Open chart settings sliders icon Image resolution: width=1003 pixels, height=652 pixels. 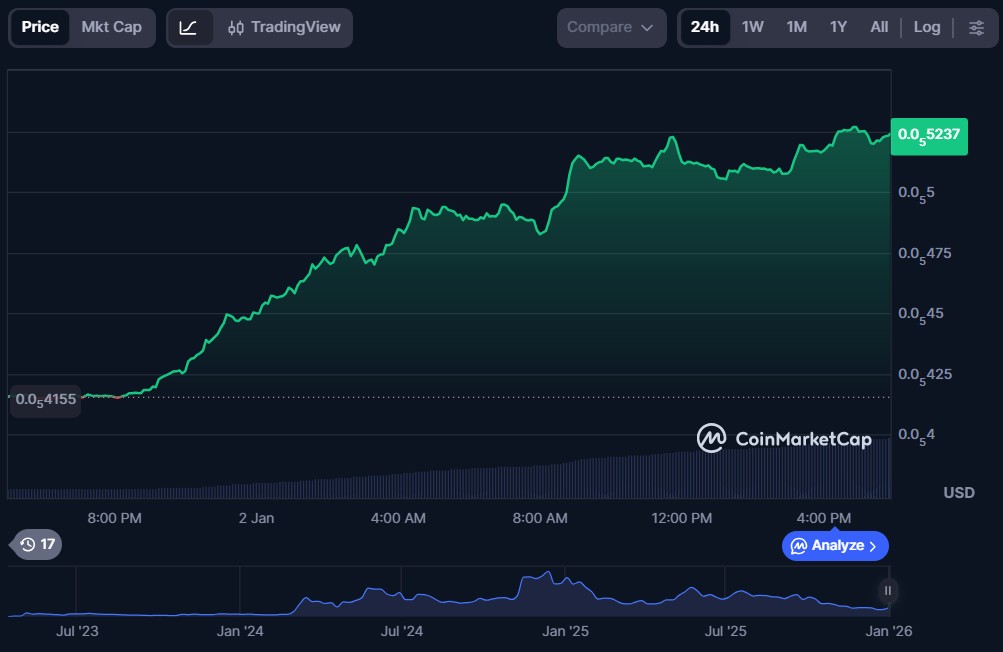pos(976,27)
